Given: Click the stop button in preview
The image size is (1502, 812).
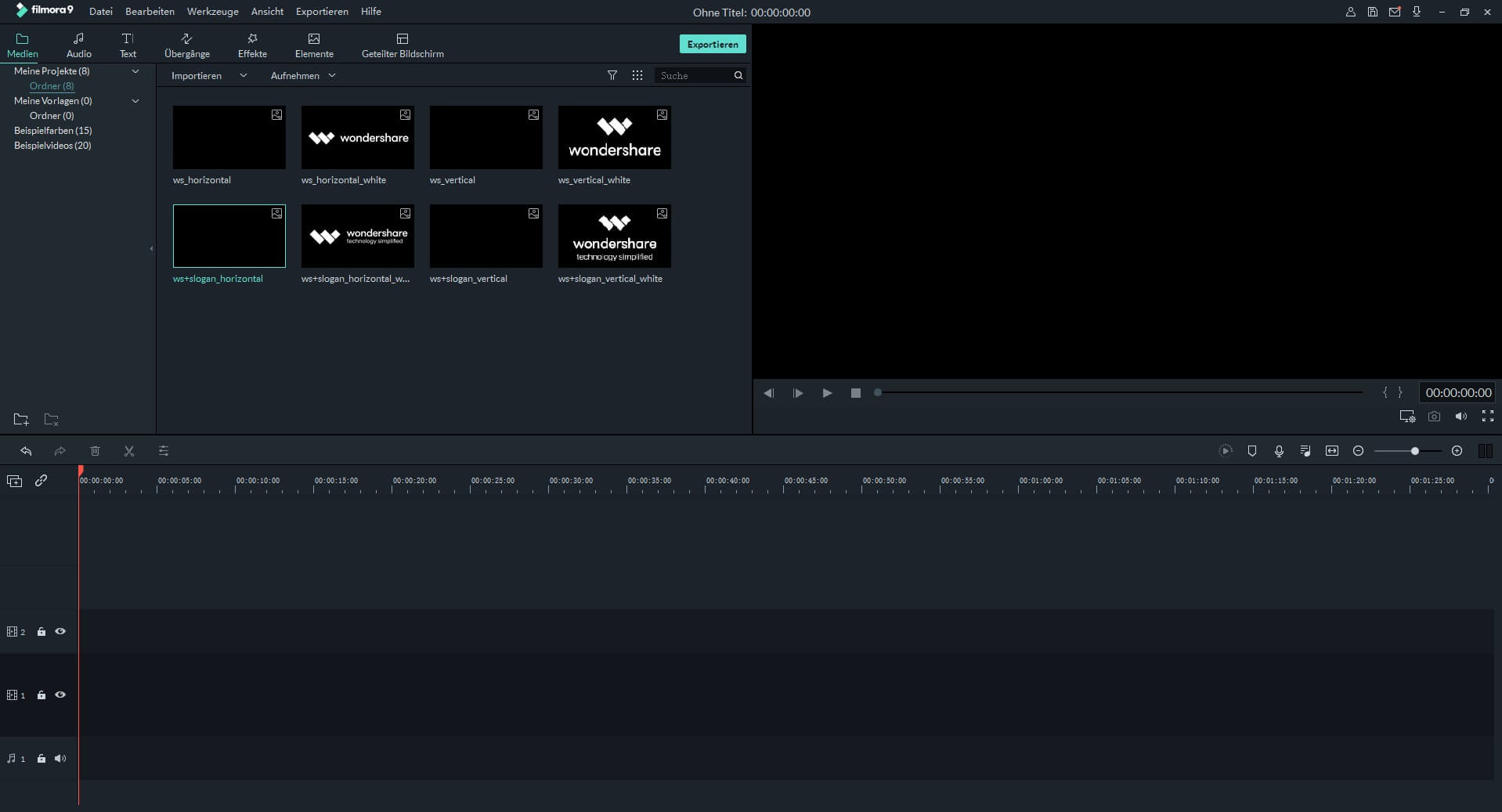Looking at the screenshot, I should 856,393.
